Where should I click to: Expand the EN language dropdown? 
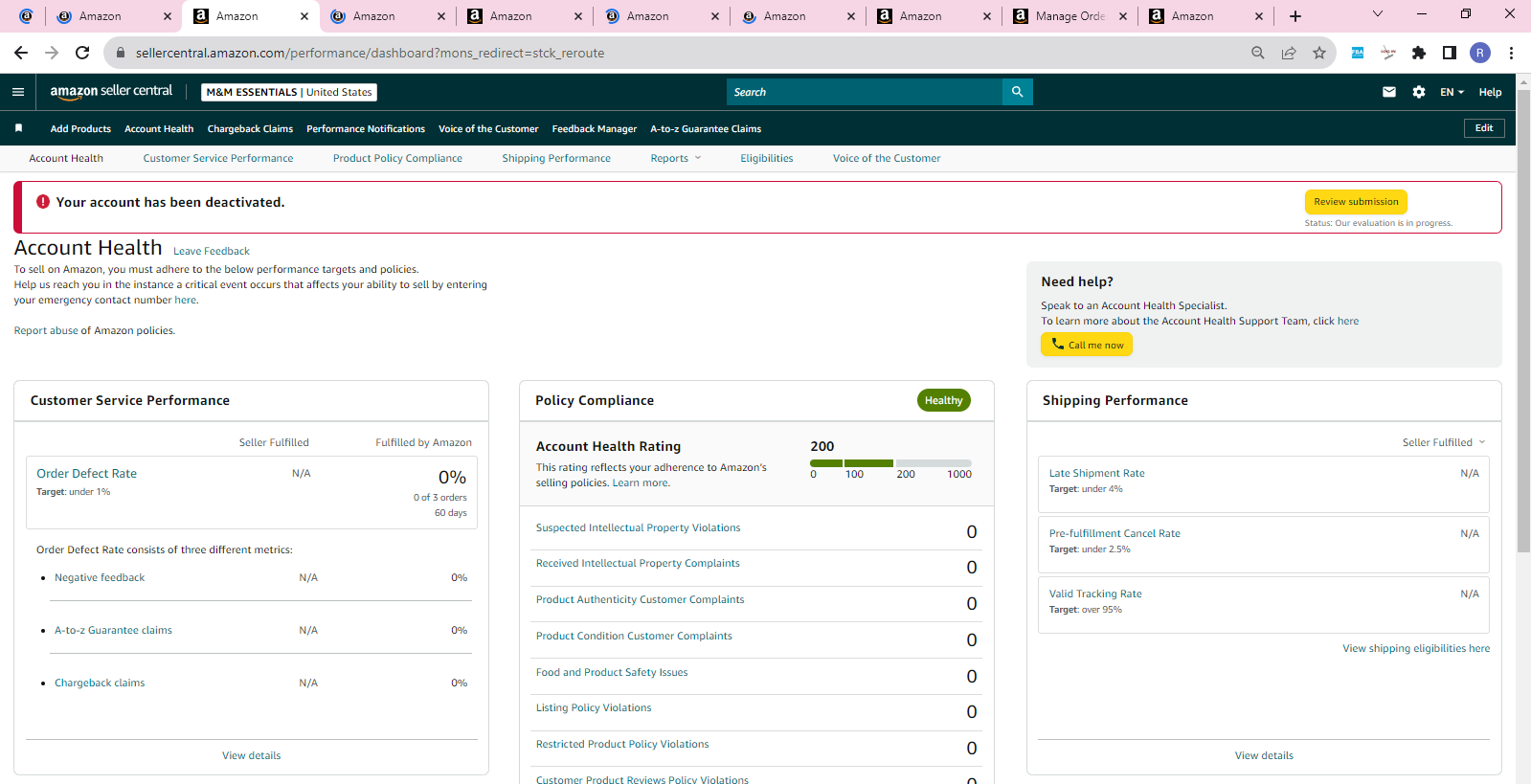1452,92
